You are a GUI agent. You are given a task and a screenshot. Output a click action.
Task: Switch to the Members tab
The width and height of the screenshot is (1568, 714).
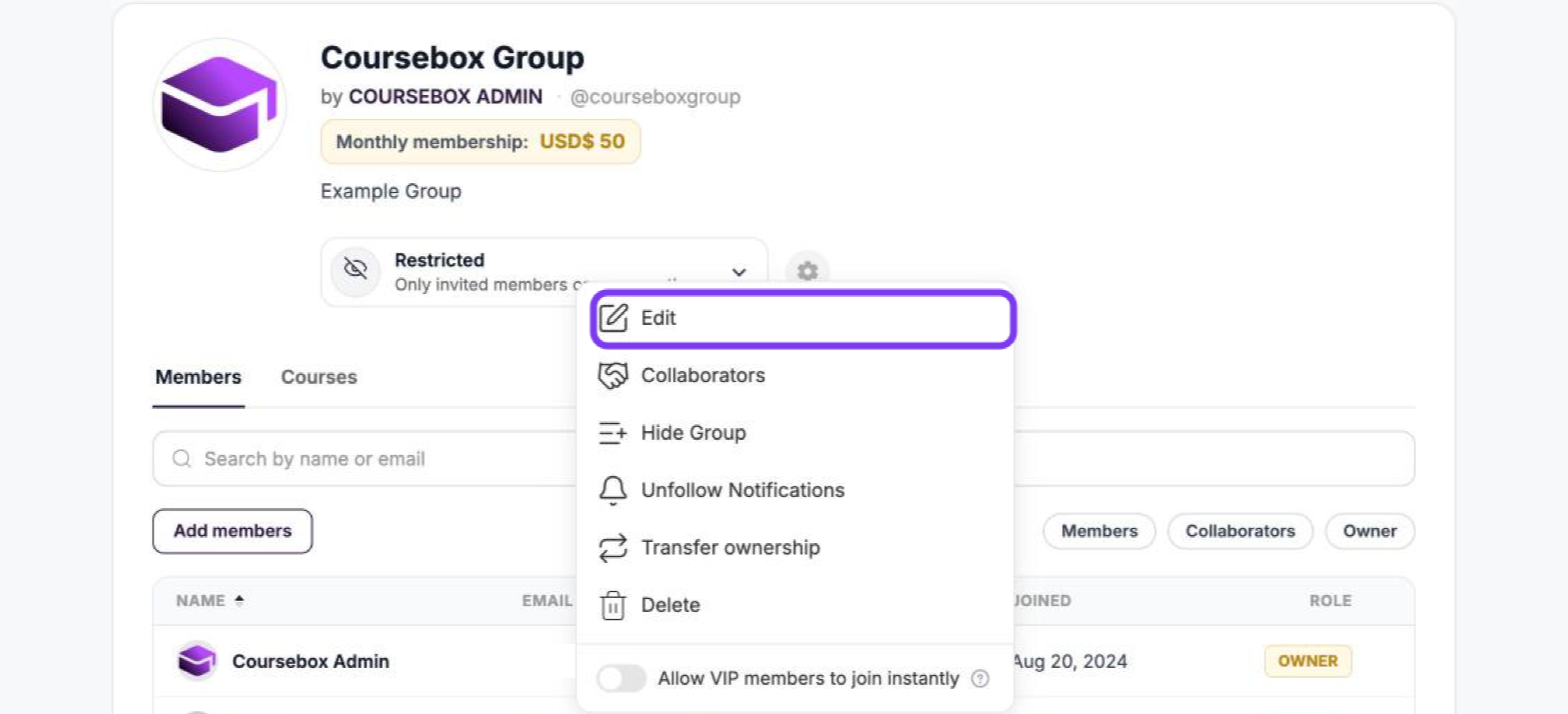pyautogui.click(x=198, y=378)
